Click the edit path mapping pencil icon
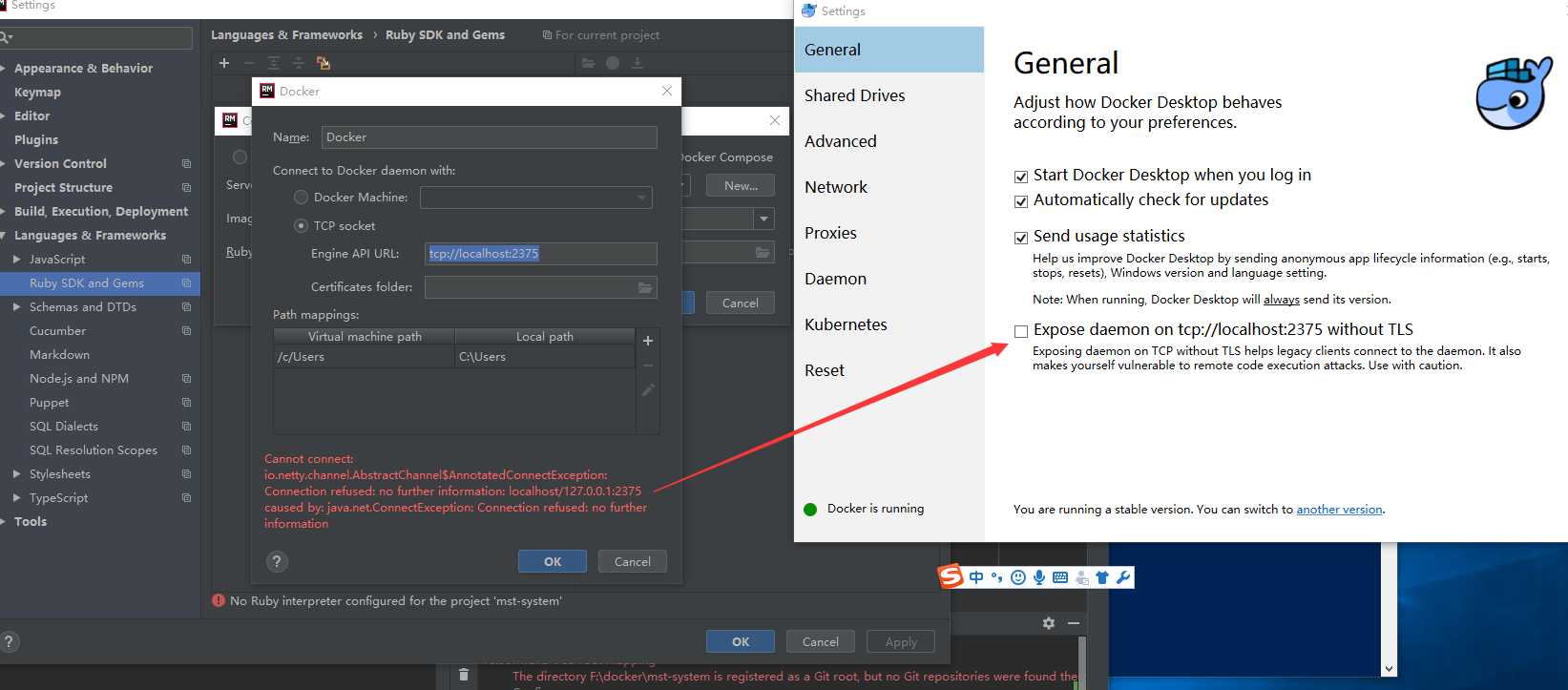The height and width of the screenshot is (690, 1568). point(648,389)
